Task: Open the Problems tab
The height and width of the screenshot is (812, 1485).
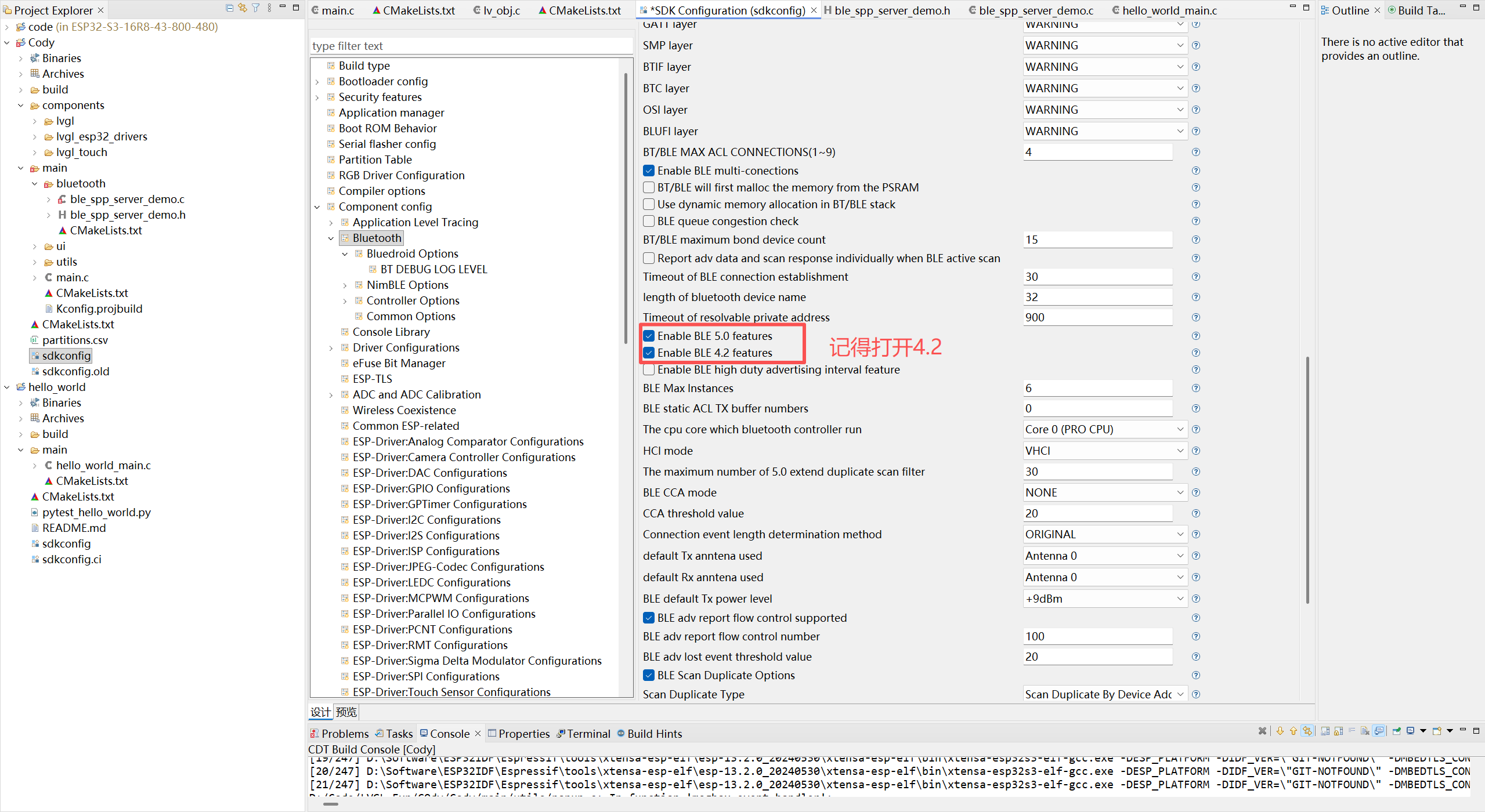Action: 339,733
